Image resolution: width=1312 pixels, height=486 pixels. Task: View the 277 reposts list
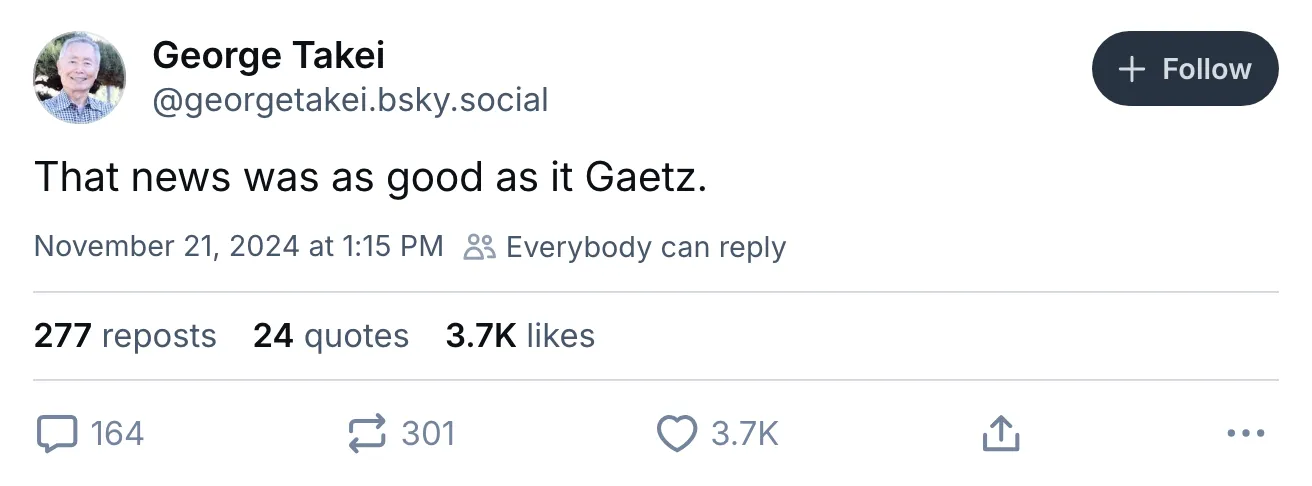click(x=125, y=336)
